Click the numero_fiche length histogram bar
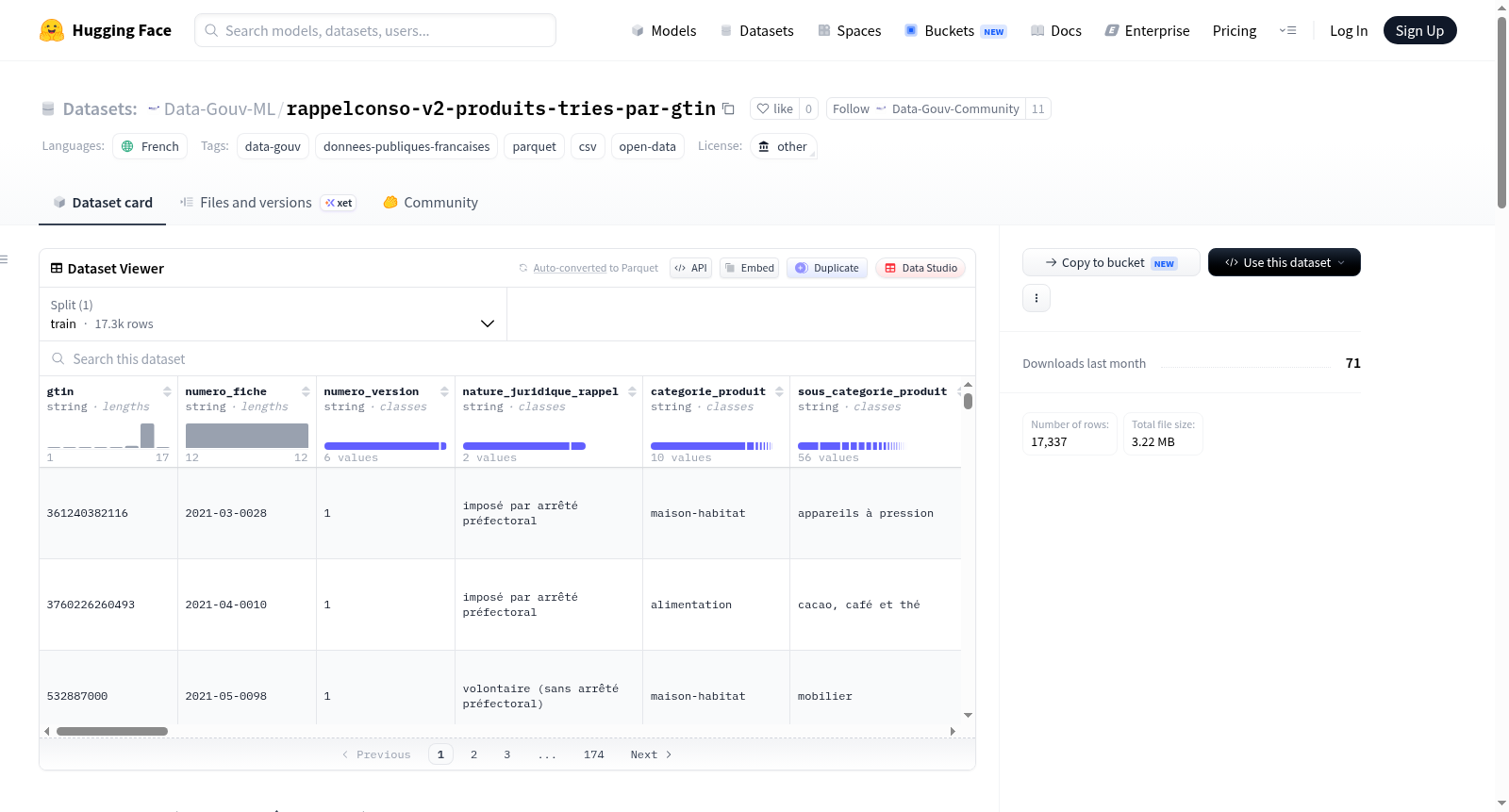Screen dimensions: 1509x812 point(247,435)
